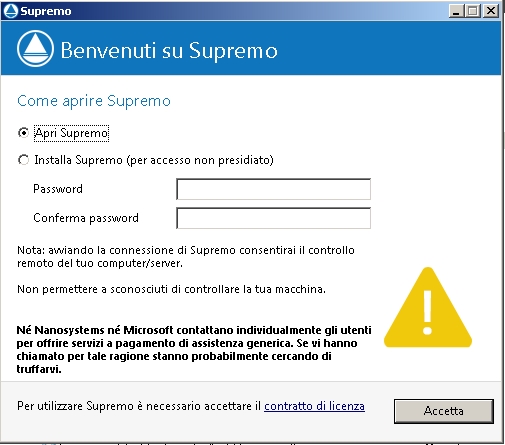Click the Supremo title bar text
Viewport: 505px width, 445px height.
pos(46,11)
